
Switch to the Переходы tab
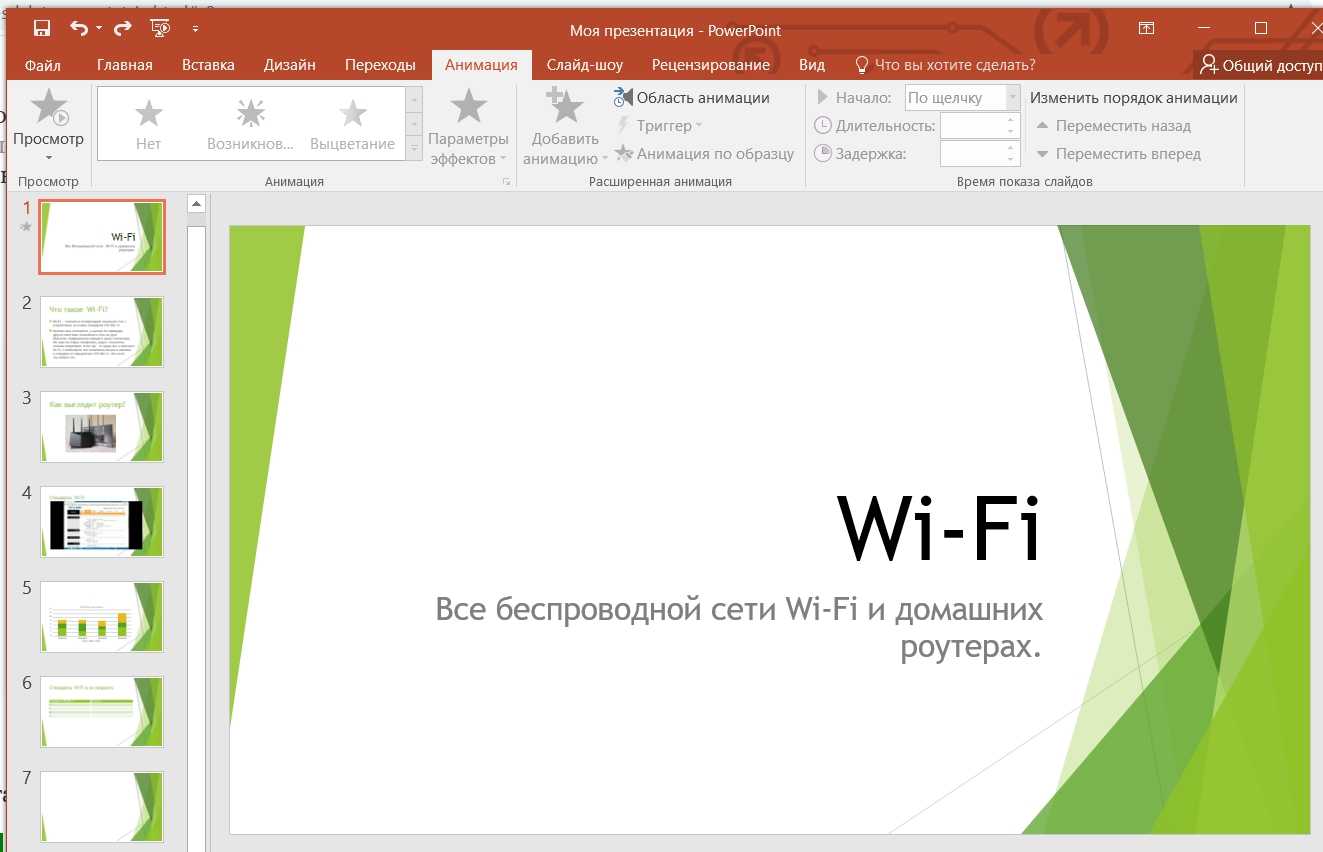click(x=380, y=65)
